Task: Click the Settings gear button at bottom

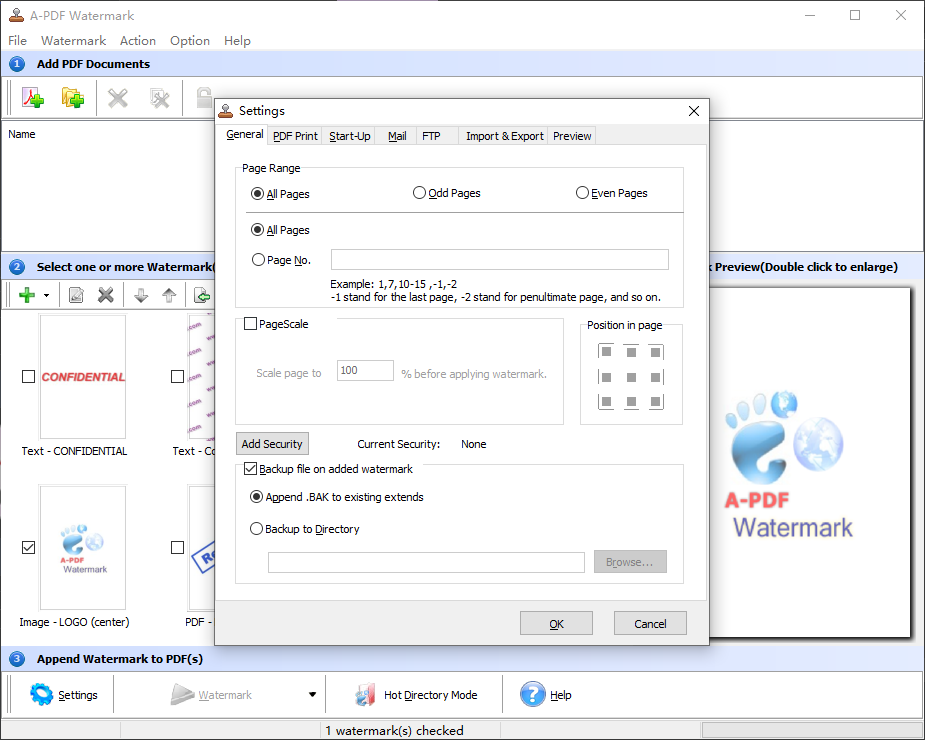Action: tap(63, 695)
